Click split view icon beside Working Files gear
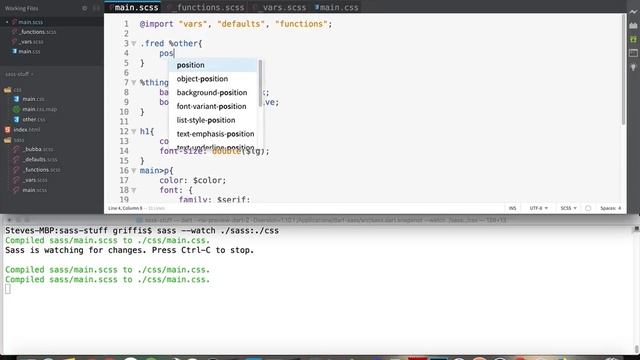This screenshot has height=360, width=640. (x=96, y=8)
